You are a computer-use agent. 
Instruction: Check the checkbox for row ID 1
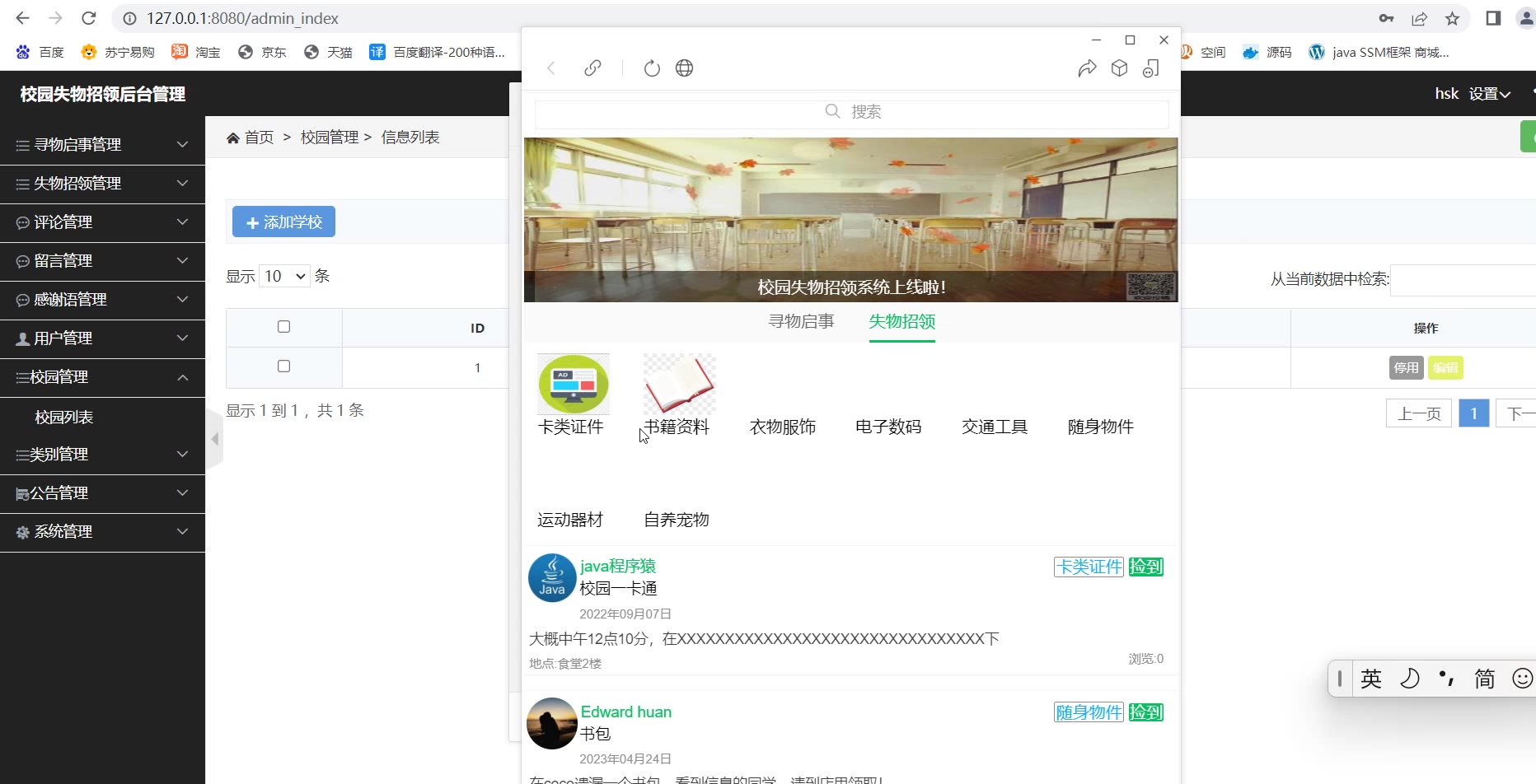[x=284, y=366]
